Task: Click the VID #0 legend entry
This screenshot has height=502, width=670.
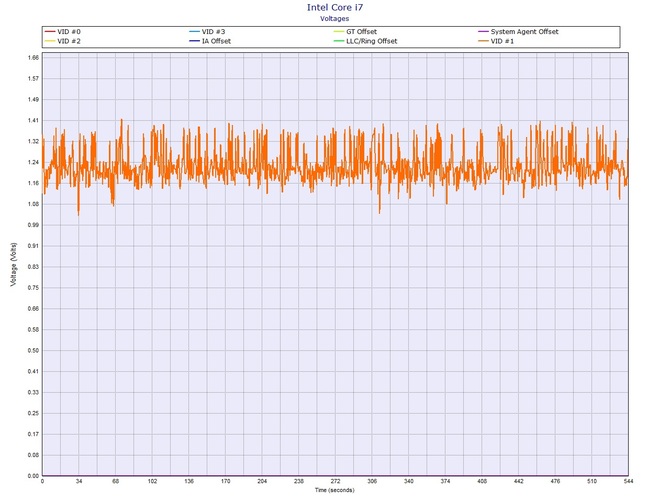Action: [62, 32]
